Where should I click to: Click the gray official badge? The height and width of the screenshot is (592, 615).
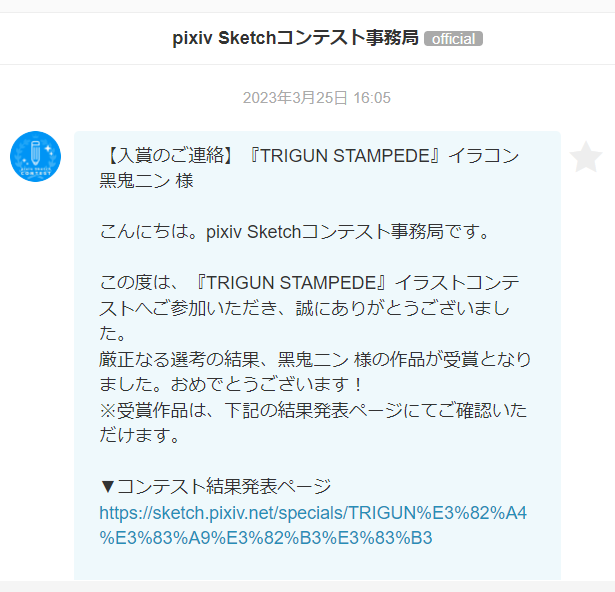click(x=453, y=39)
